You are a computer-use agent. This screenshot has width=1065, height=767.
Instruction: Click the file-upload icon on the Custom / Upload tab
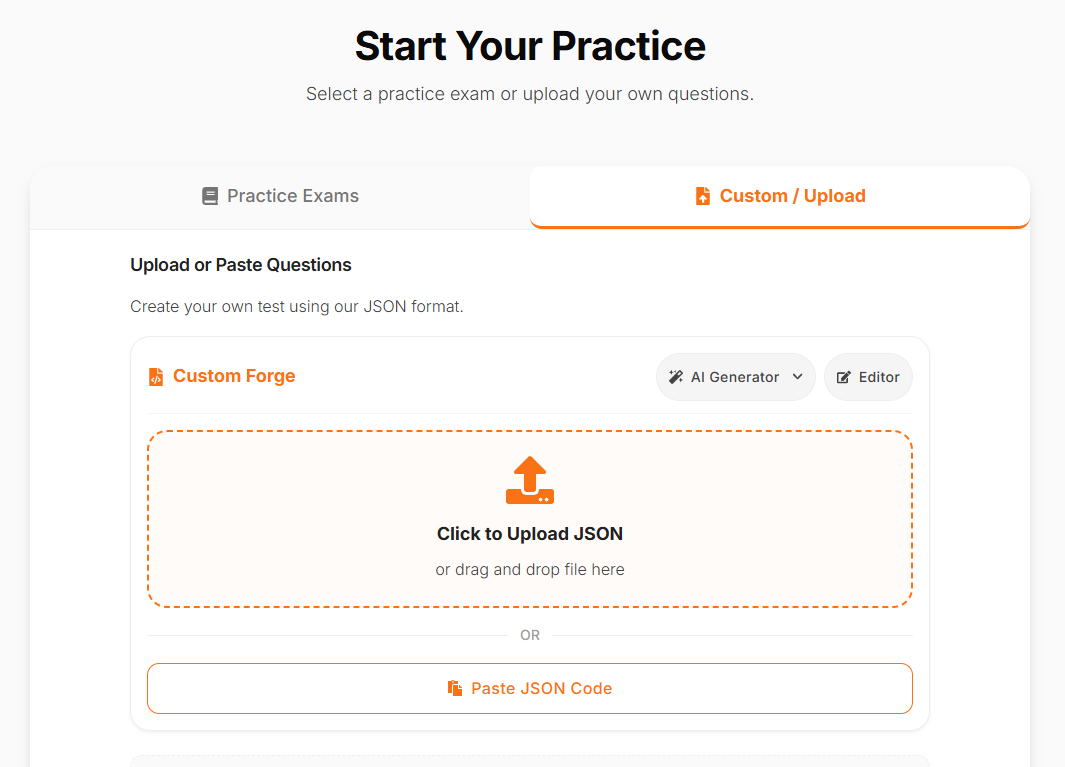[x=703, y=196]
